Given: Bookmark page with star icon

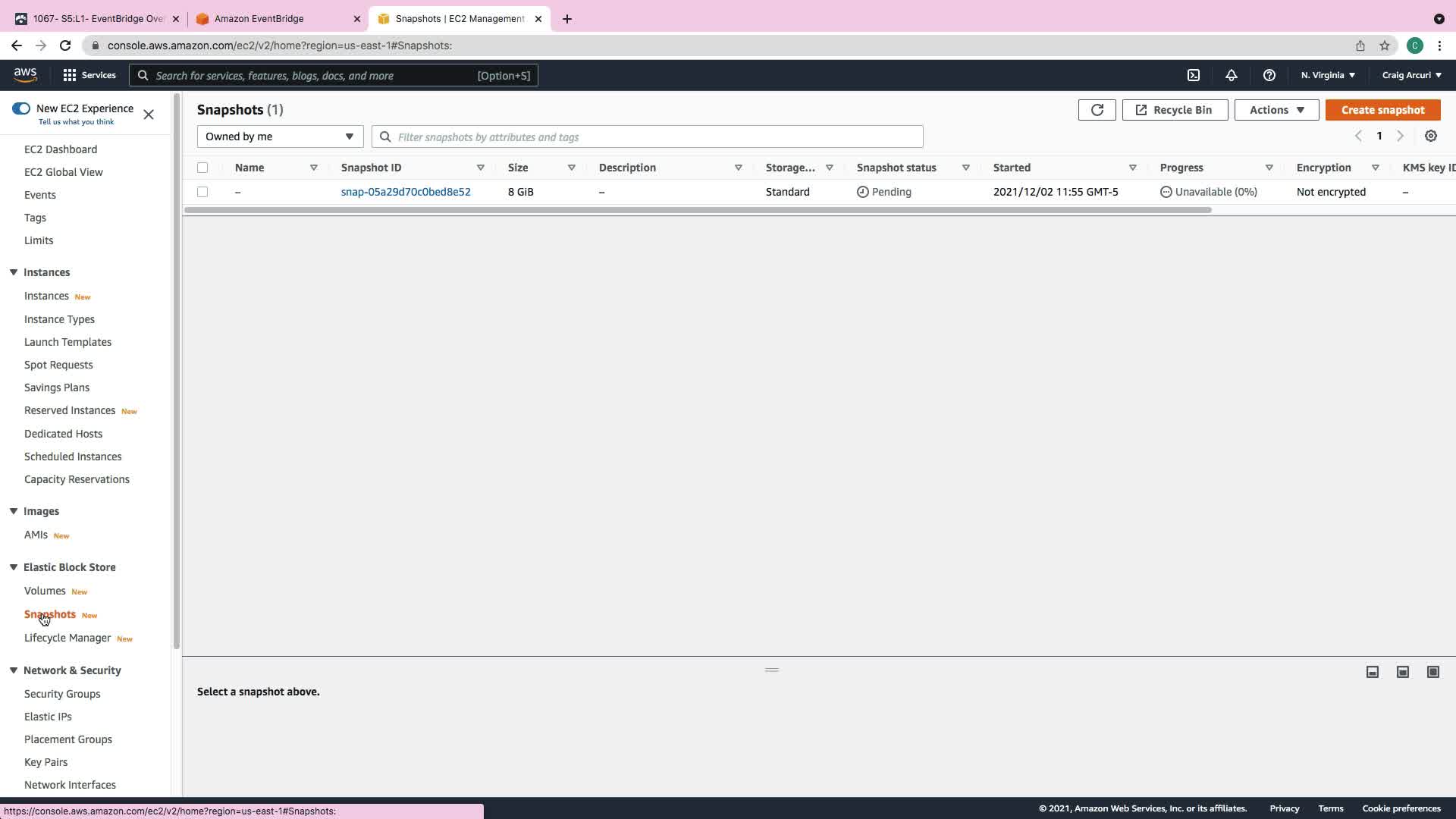Looking at the screenshot, I should (x=1384, y=45).
